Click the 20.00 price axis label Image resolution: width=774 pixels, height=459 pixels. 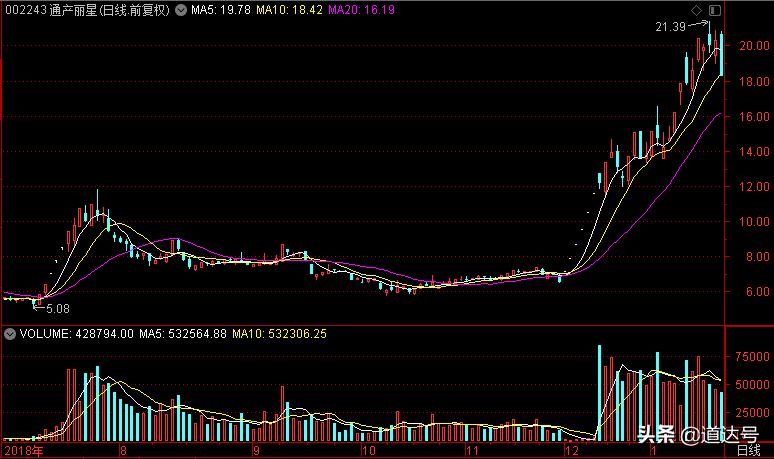pyautogui.click(x=754, y=46)
